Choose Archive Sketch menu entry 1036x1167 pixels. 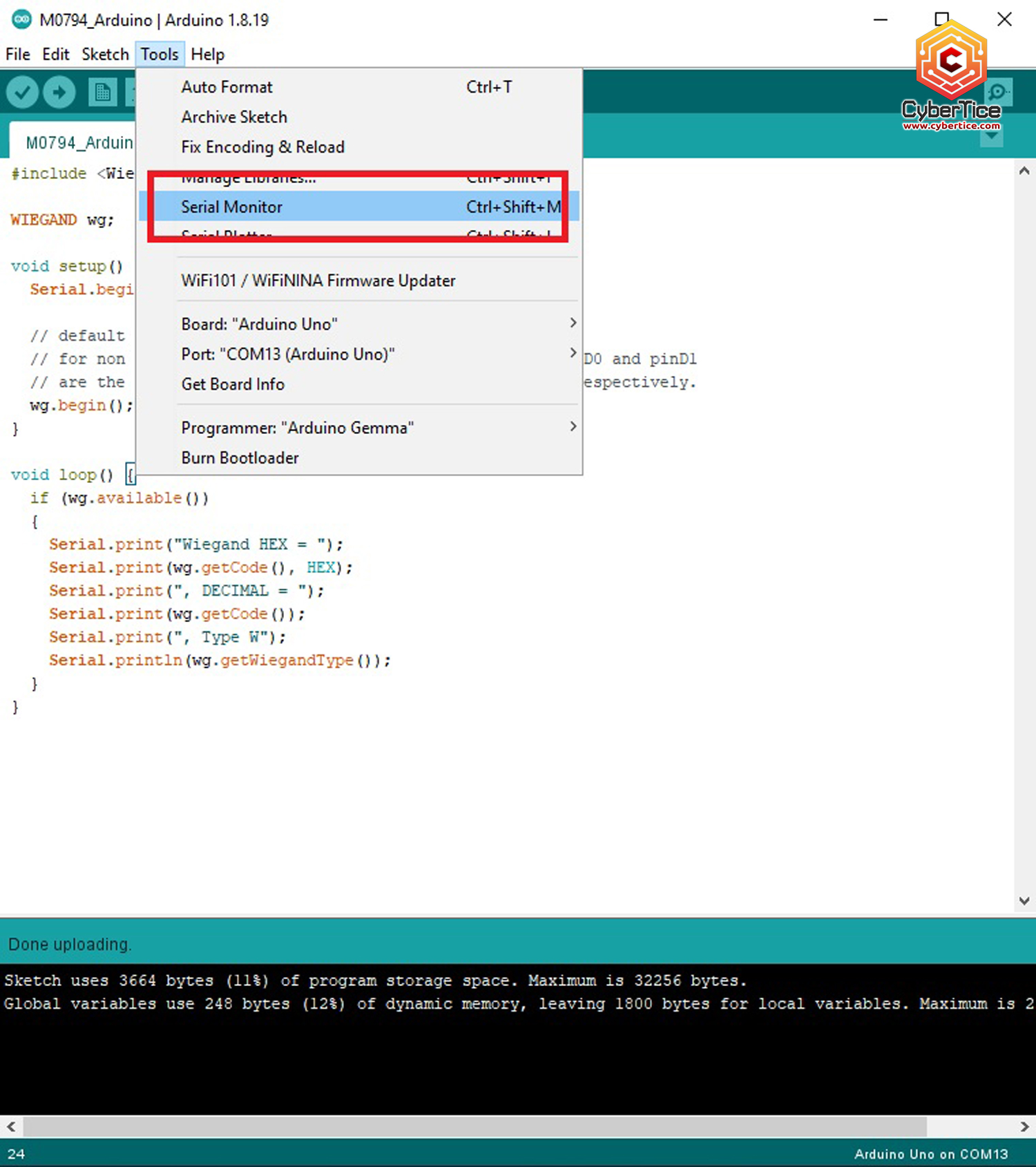pyautogui.click(x=358, y=117)
